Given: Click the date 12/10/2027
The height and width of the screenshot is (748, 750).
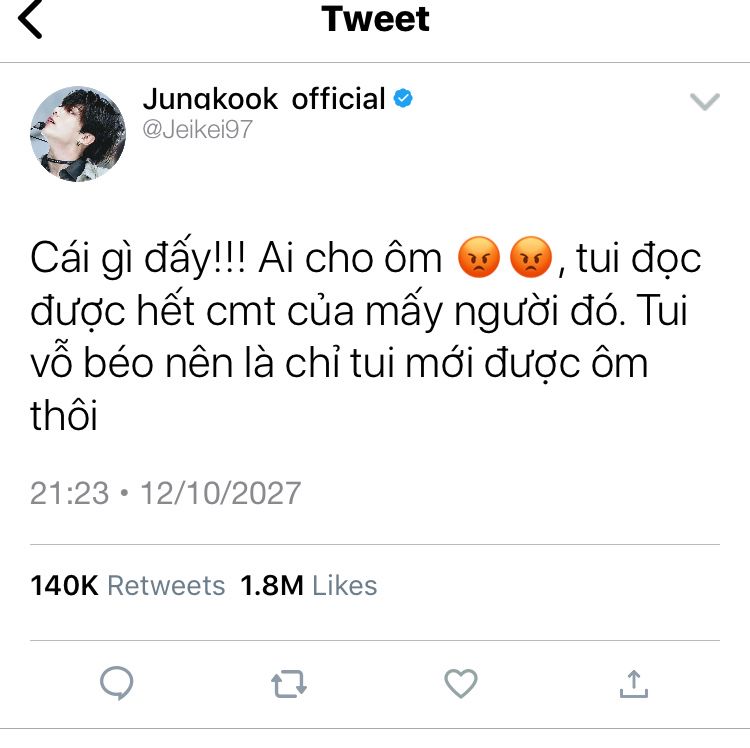Looking at the screenshot, I should coord(221,493).
